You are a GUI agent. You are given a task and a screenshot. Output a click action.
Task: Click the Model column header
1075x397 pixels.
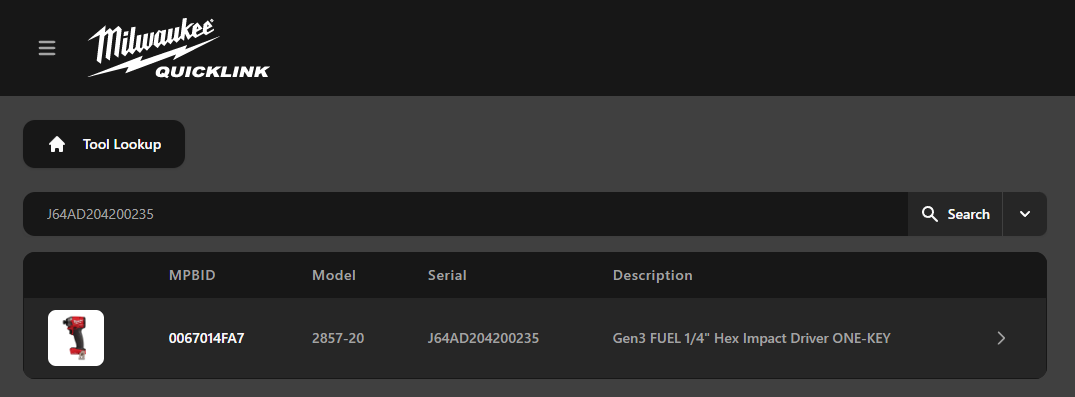pos(334,275)
